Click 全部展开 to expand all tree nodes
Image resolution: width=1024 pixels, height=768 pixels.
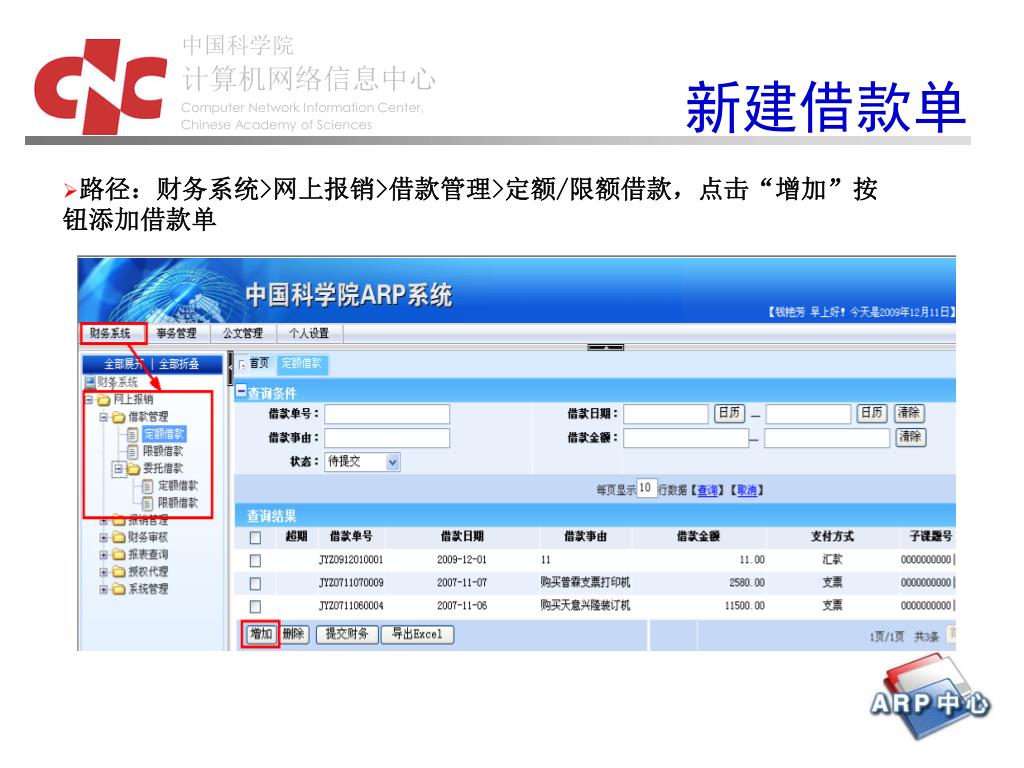[124, 364]
